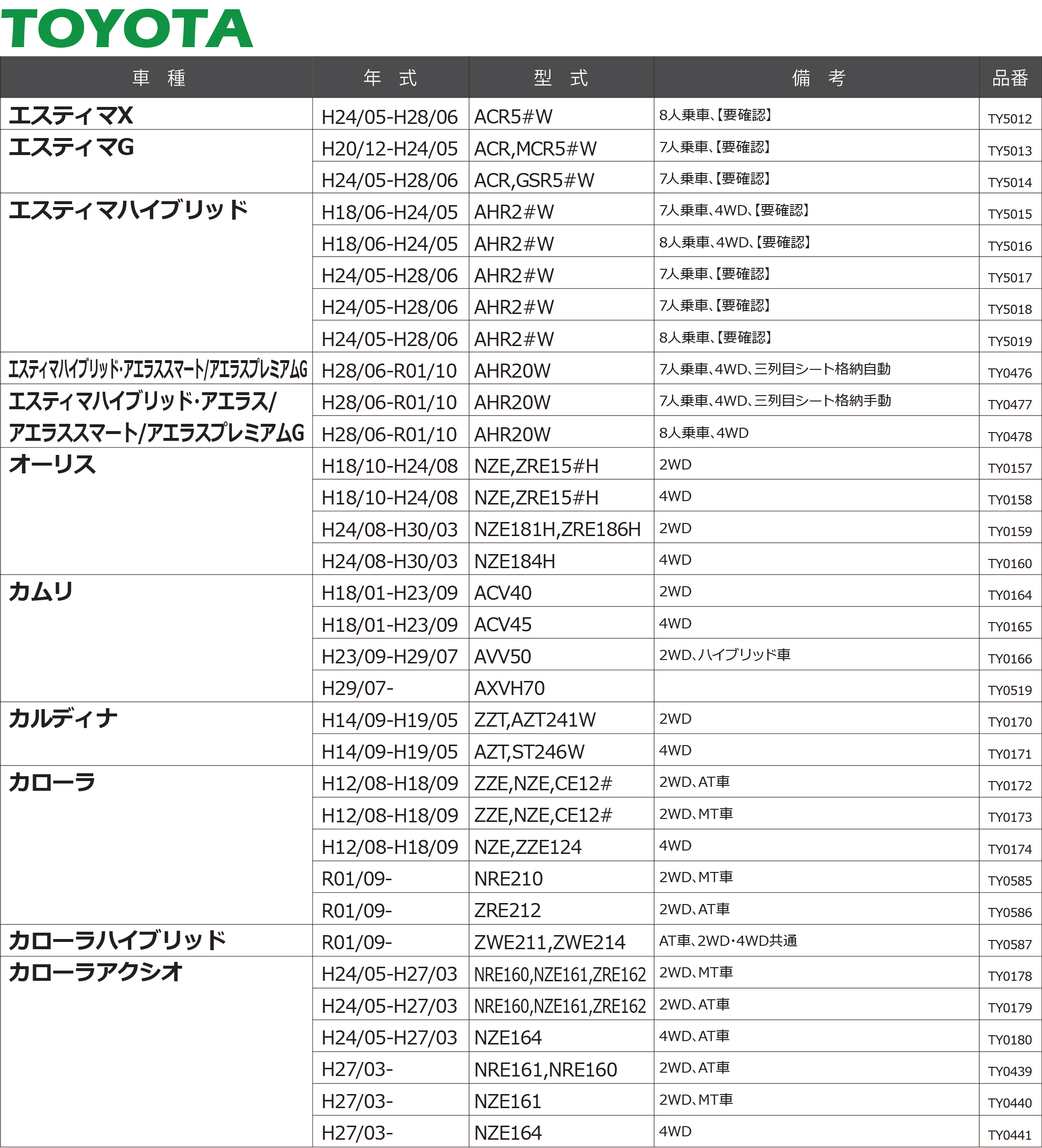This screenshot has height=1148, width=1042.
Task: Click the カムリ model name
Action: [x=40, y=591]
